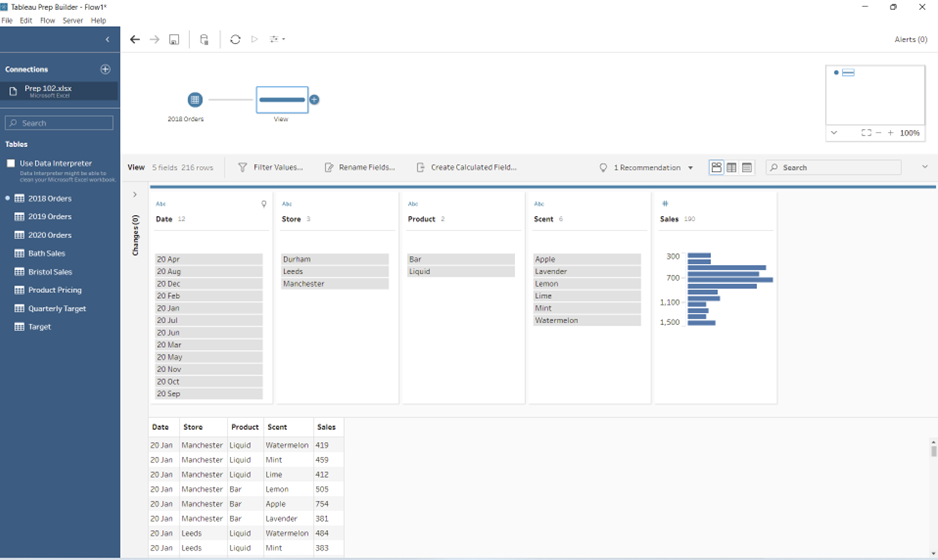Click the Store field Abc type icon

287,204
